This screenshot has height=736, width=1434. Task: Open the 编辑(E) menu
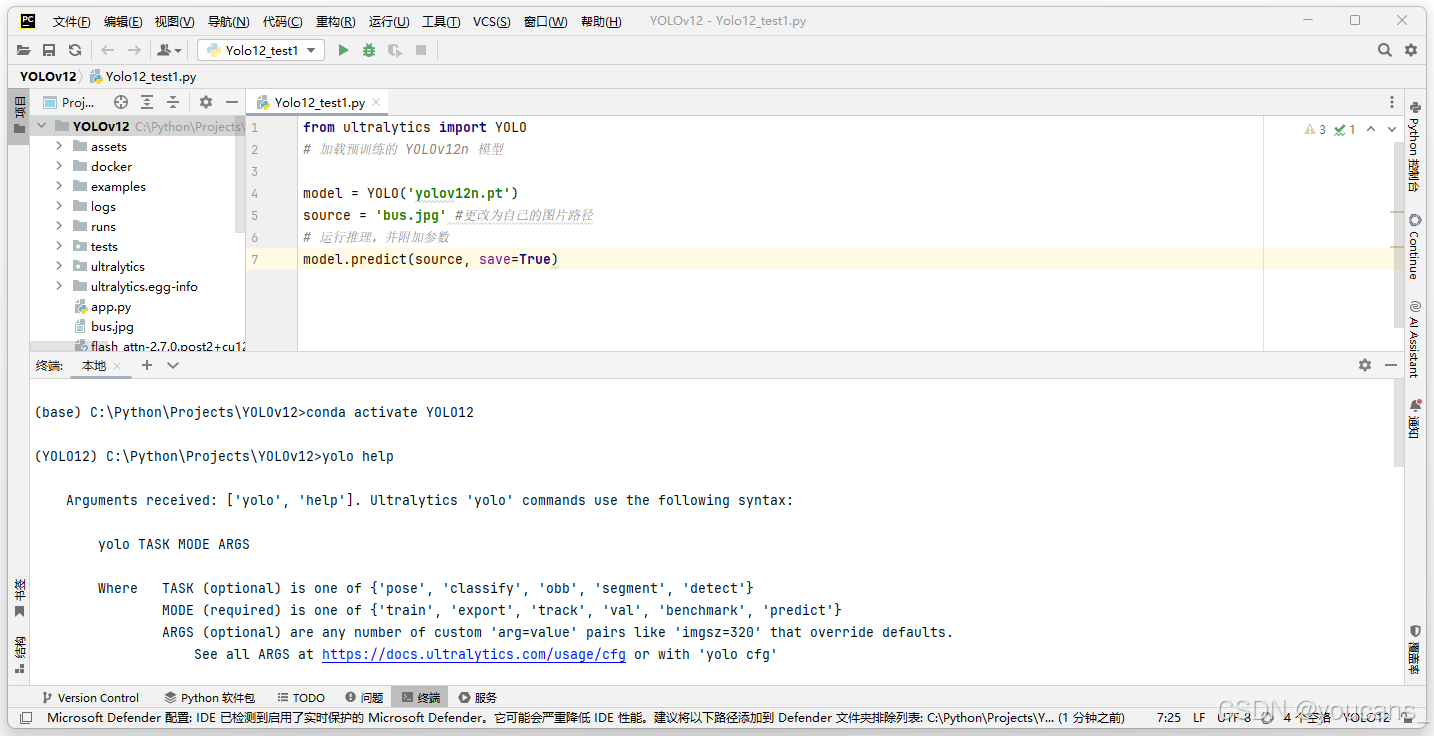123,21
